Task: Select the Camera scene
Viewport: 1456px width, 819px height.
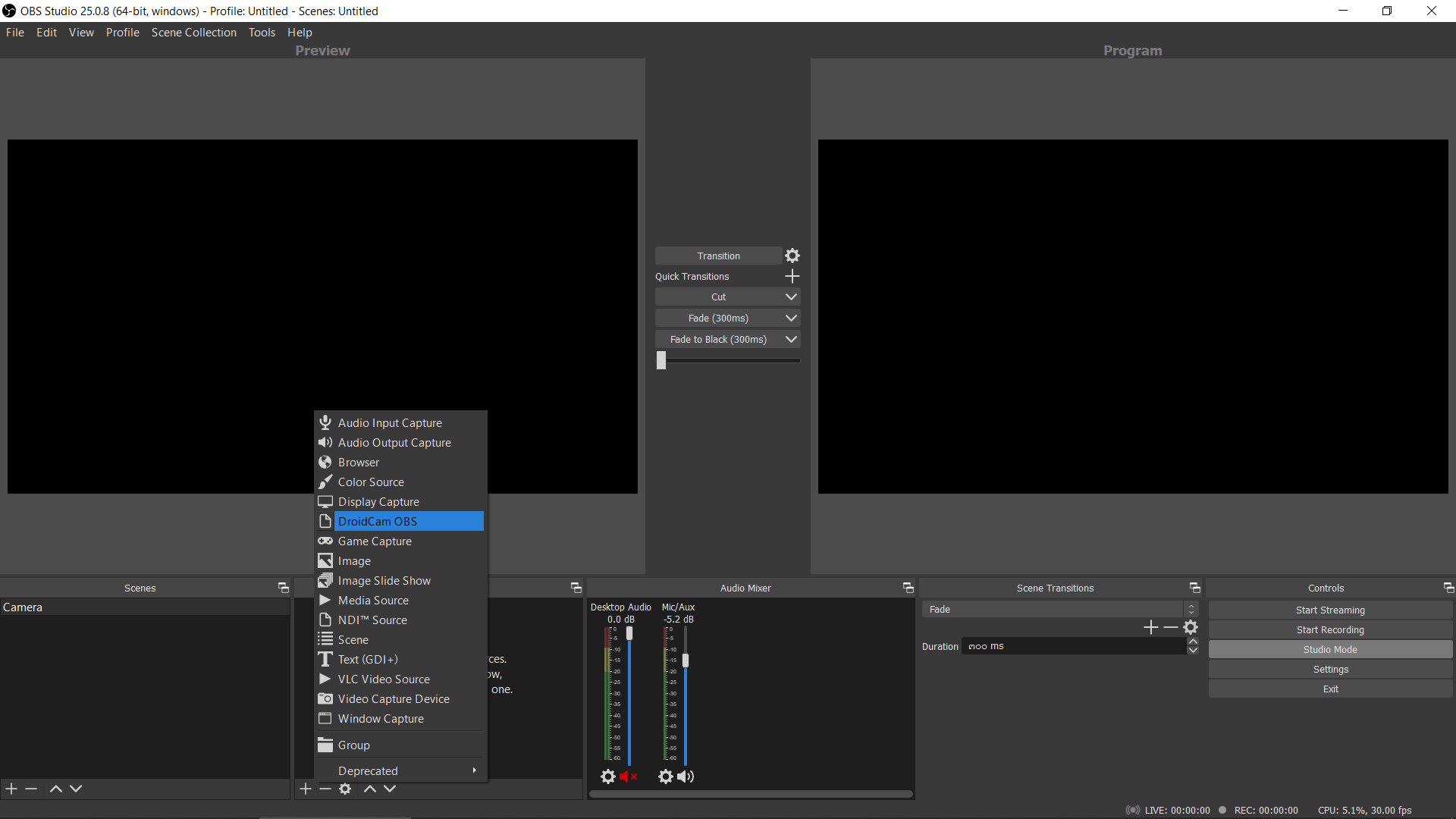Action: [23, 607]
